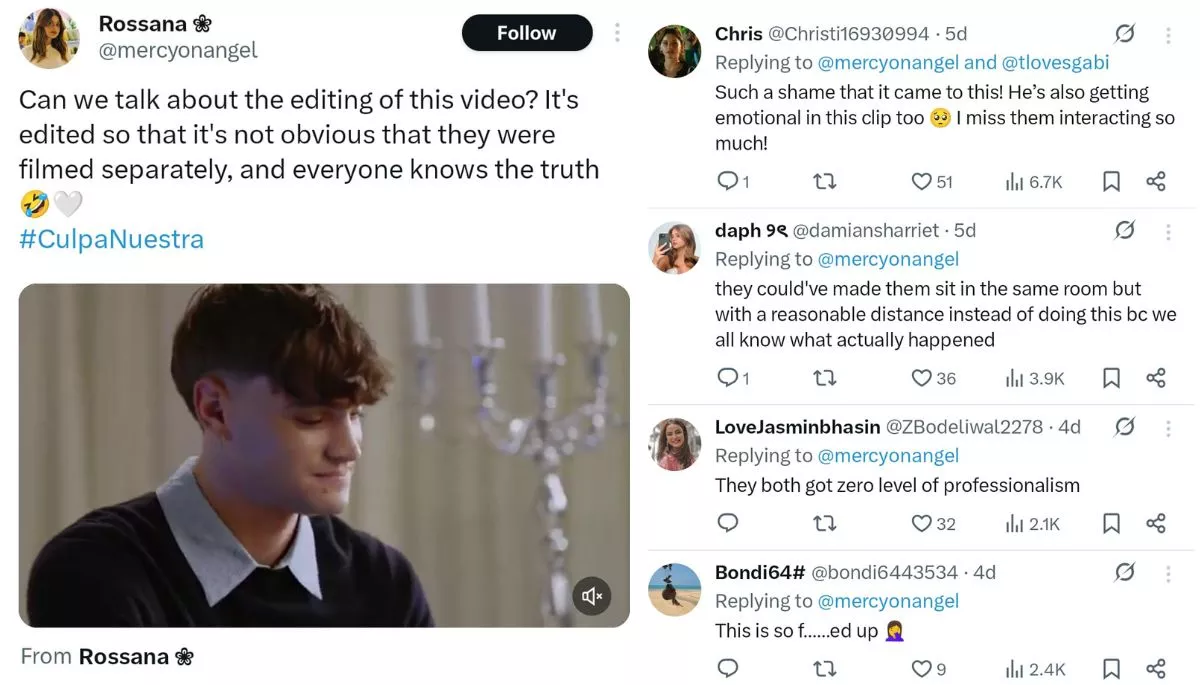Toggle like on LoveJasminbhasin's reply

(x=921, y=523)
